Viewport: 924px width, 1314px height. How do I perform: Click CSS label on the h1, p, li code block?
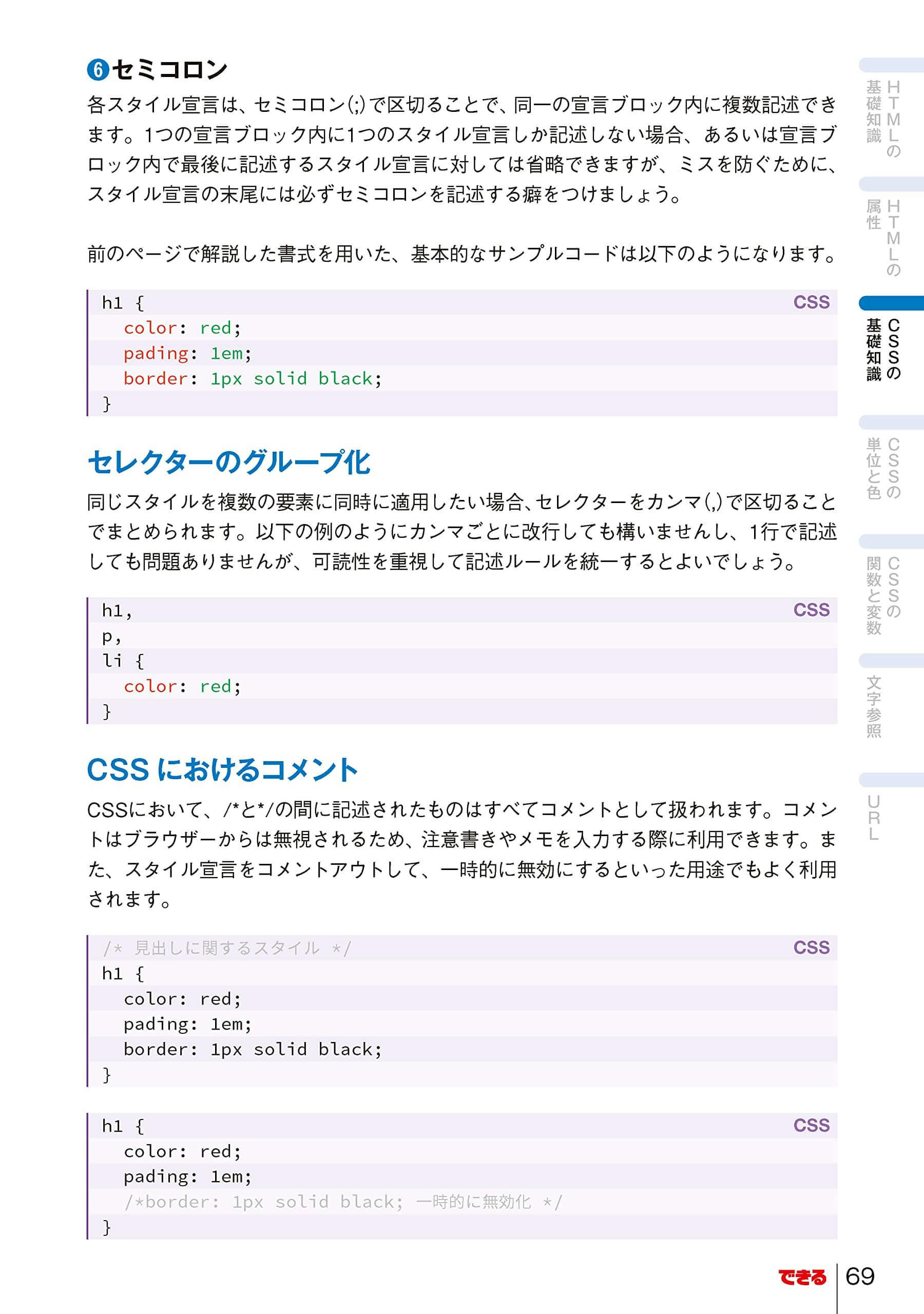811,610
